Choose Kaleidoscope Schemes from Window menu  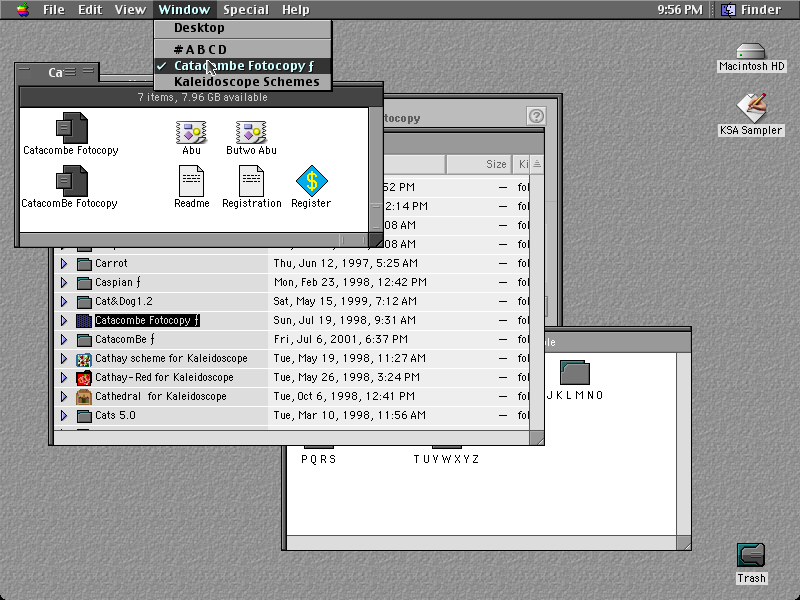[243, 82]
